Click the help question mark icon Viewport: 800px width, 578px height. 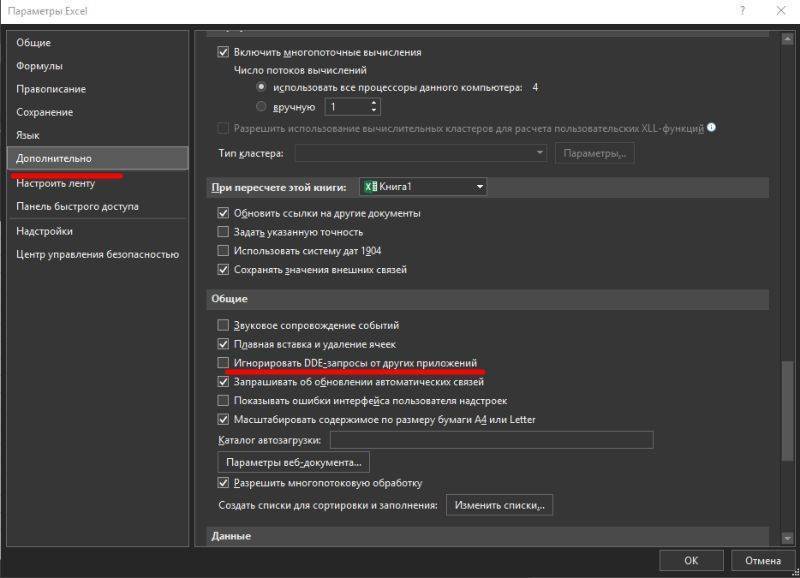pyautogui.click(x=743, y=11)
